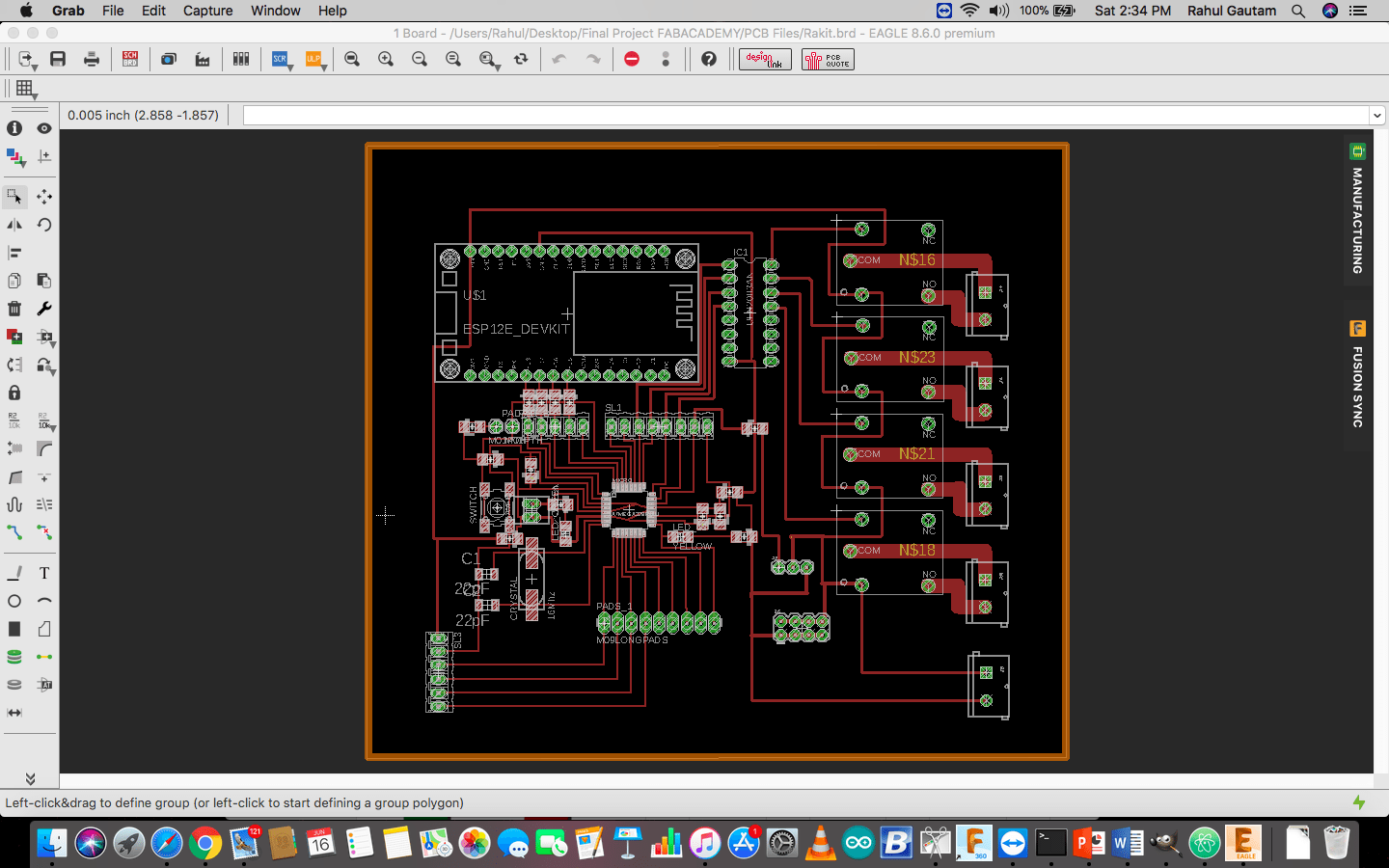Select the Meander tool

click(14, 504)
